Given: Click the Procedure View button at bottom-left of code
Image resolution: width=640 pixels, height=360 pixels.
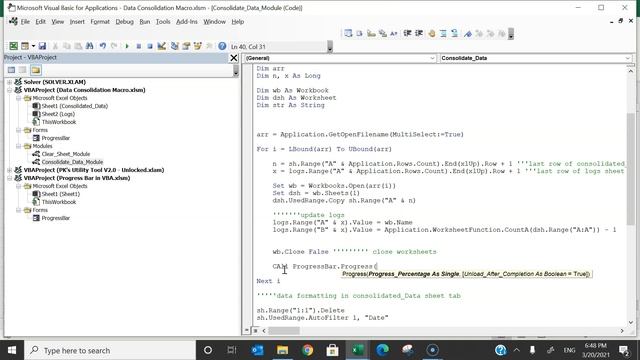Looking at the screenshot, I should (247, 331).
